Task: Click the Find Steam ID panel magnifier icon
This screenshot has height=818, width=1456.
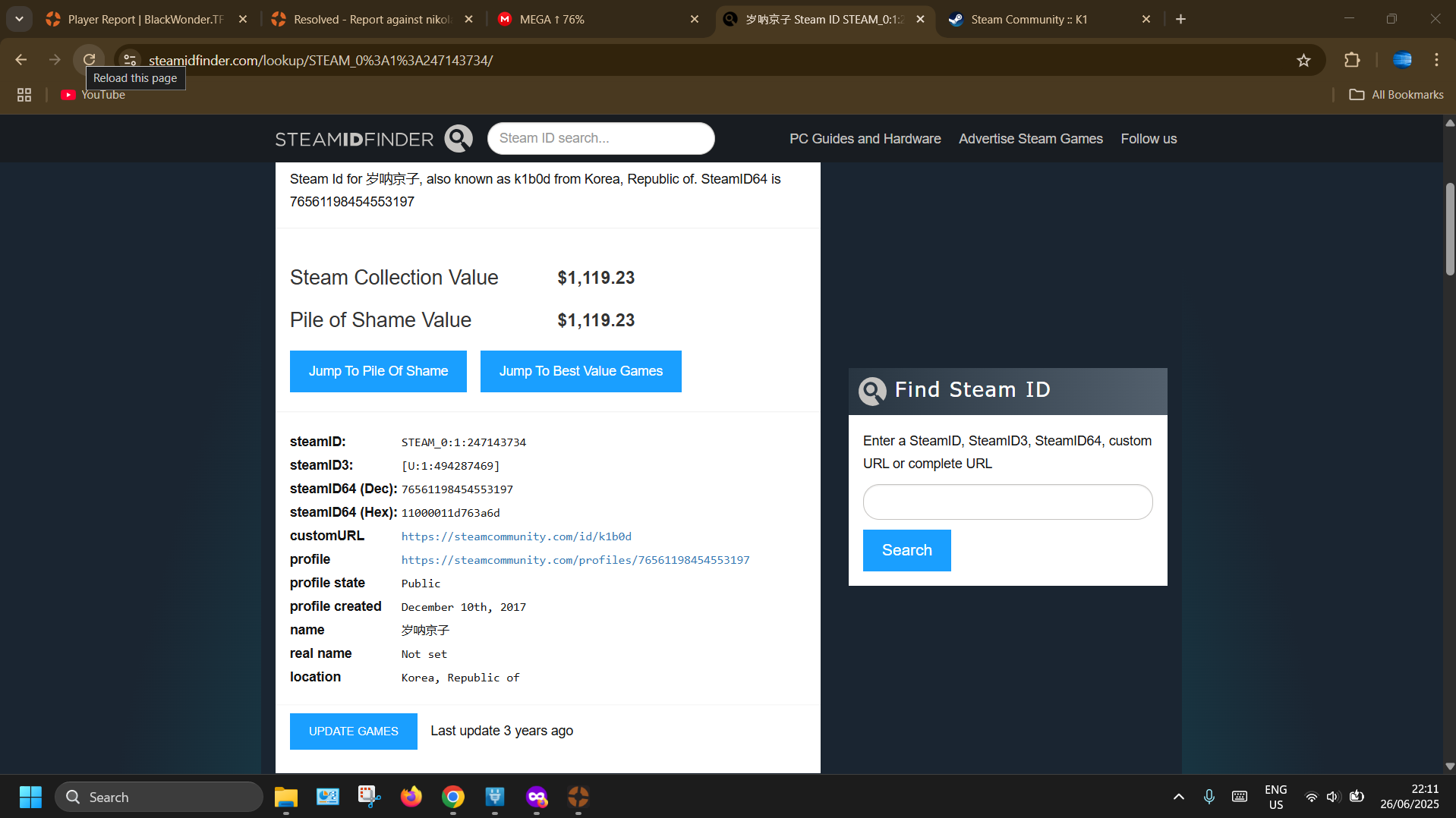Action: [872, 391]
